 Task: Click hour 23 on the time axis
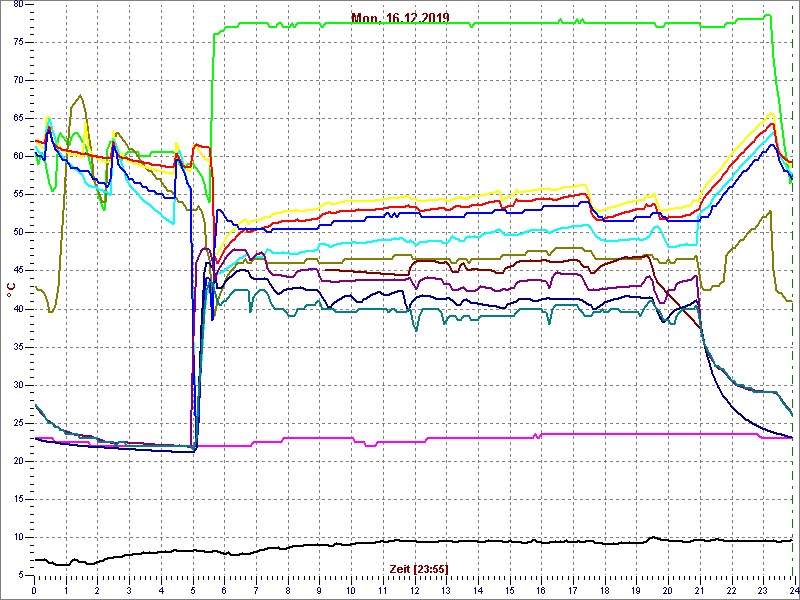pyautogui.click(x=763, y=590)
